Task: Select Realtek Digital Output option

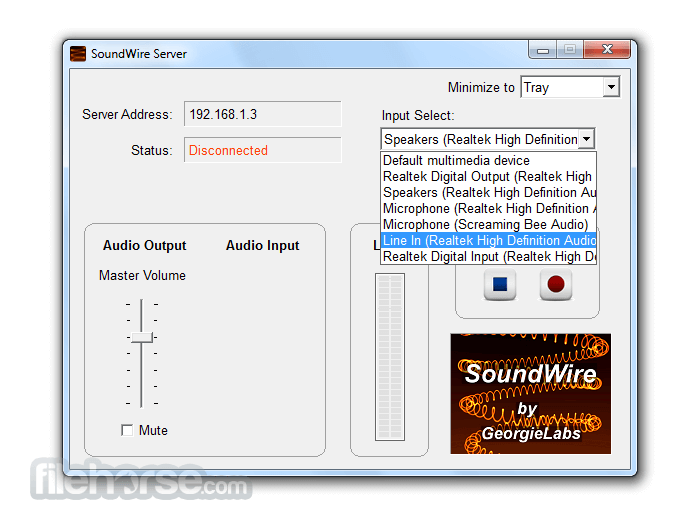Action: [x=488, y=176]
